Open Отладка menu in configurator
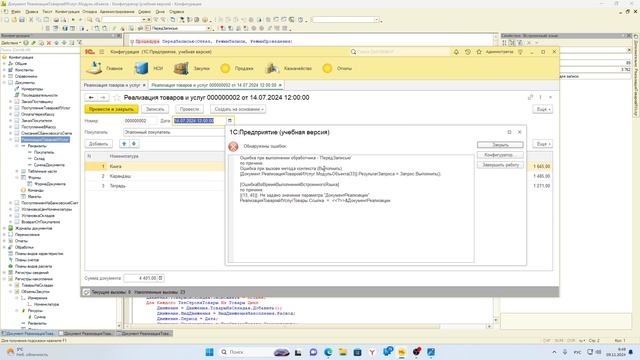 89,12
